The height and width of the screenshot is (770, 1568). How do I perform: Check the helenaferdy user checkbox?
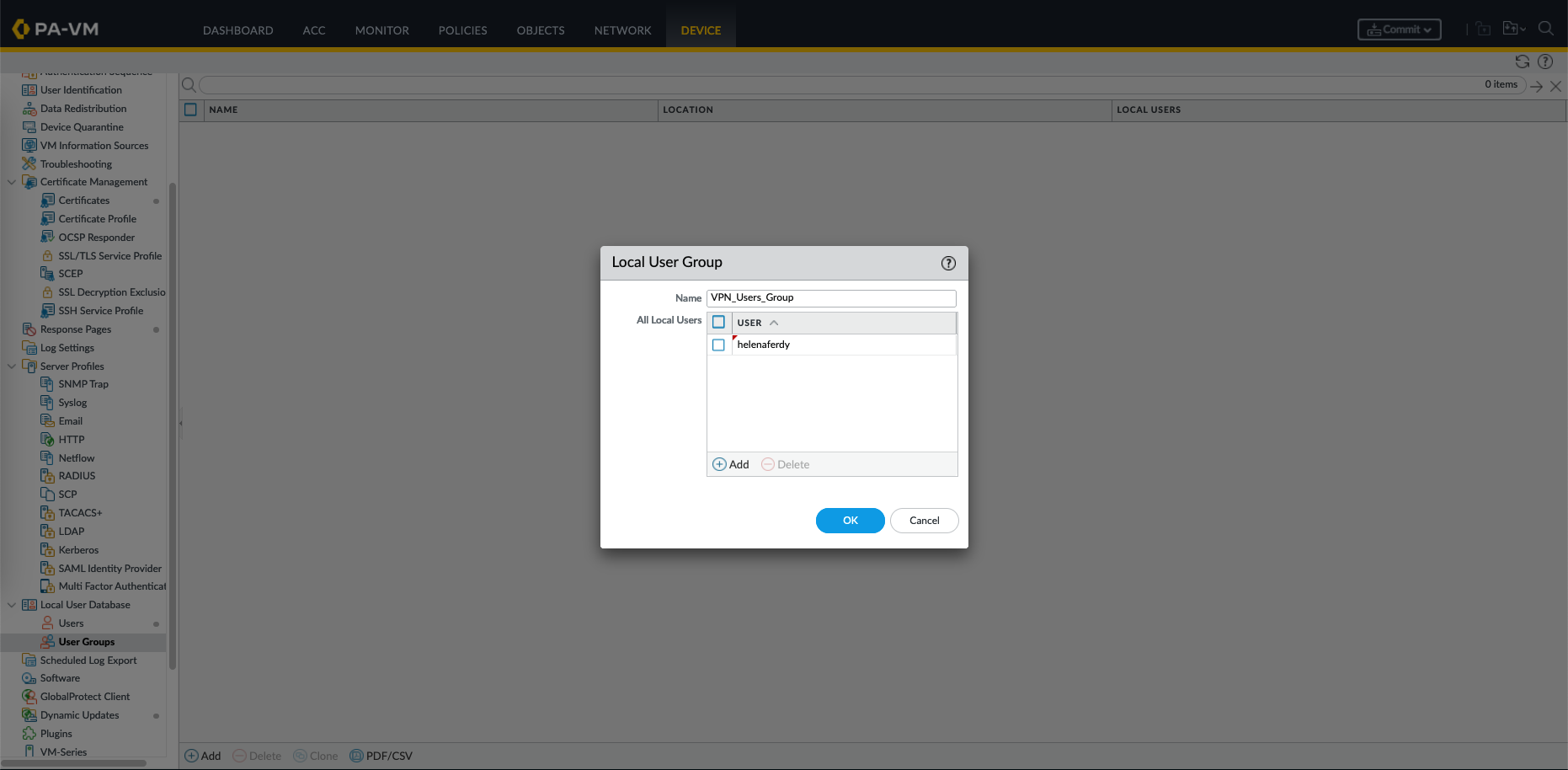pos(718,345)
